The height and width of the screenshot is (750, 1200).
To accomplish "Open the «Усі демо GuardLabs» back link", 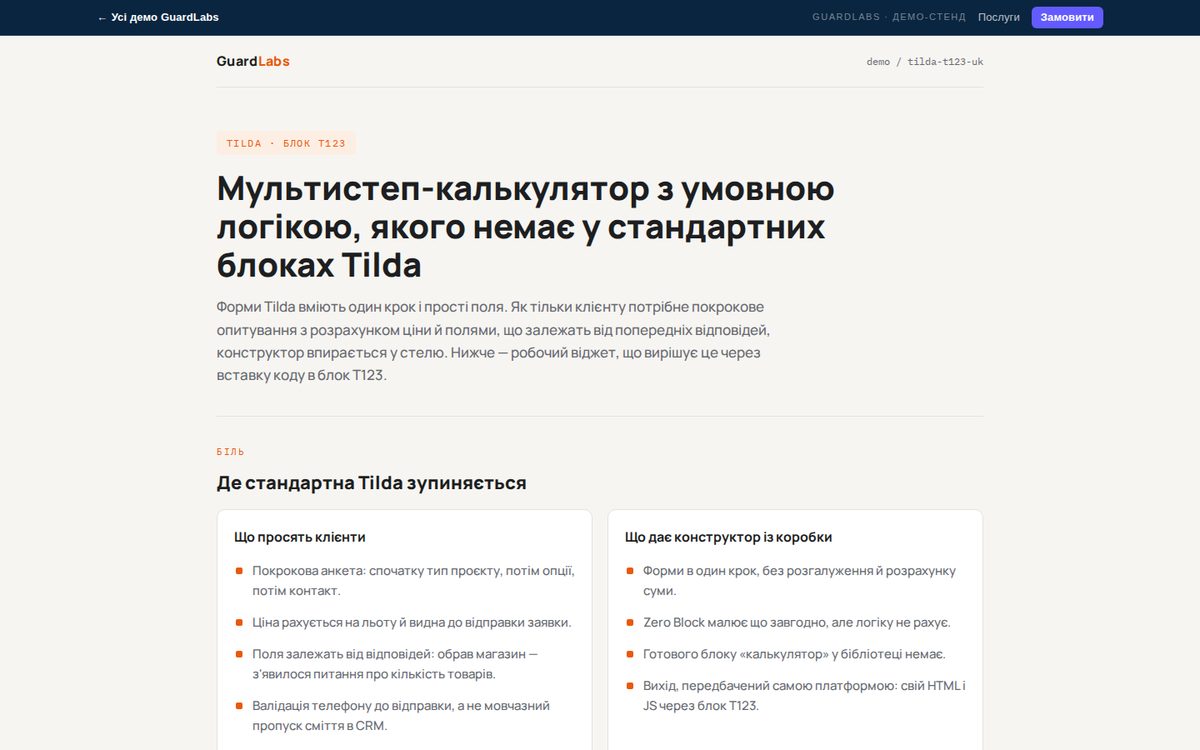I will [158, 17].
